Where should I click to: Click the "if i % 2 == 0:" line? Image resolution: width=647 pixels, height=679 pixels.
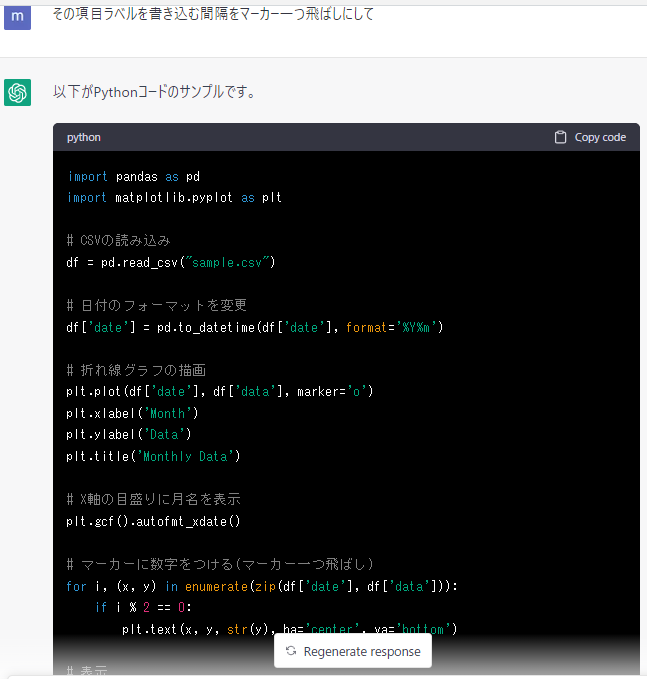pos(143,607)
